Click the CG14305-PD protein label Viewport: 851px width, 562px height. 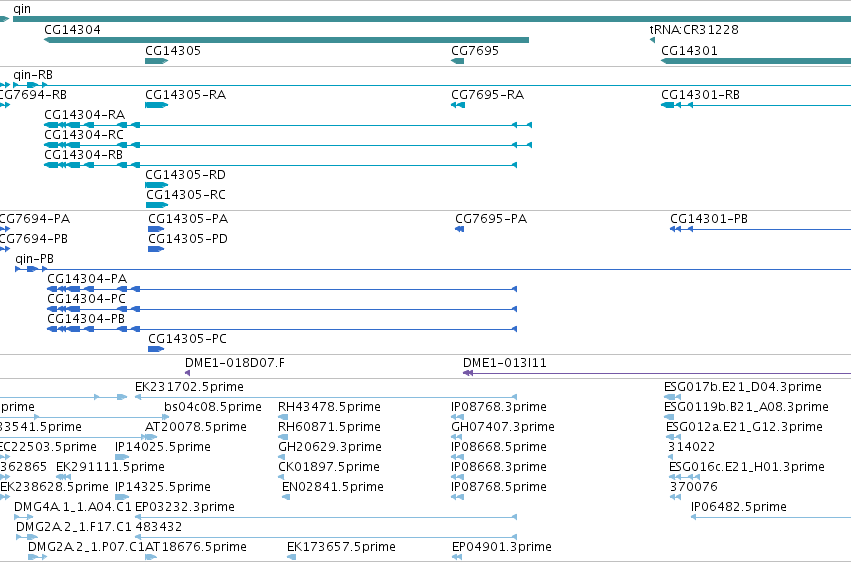point(188,239)
